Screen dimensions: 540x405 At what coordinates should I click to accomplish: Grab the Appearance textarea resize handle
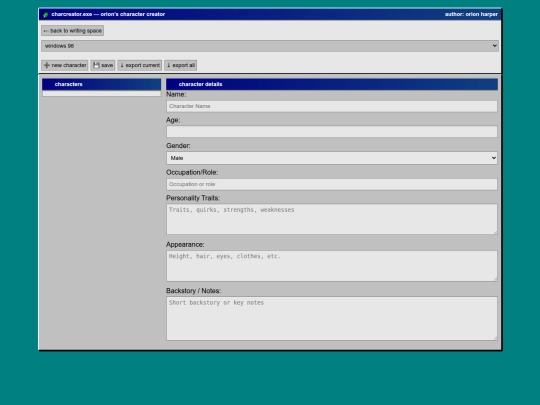pyautogui.click(x=495, y=279)
